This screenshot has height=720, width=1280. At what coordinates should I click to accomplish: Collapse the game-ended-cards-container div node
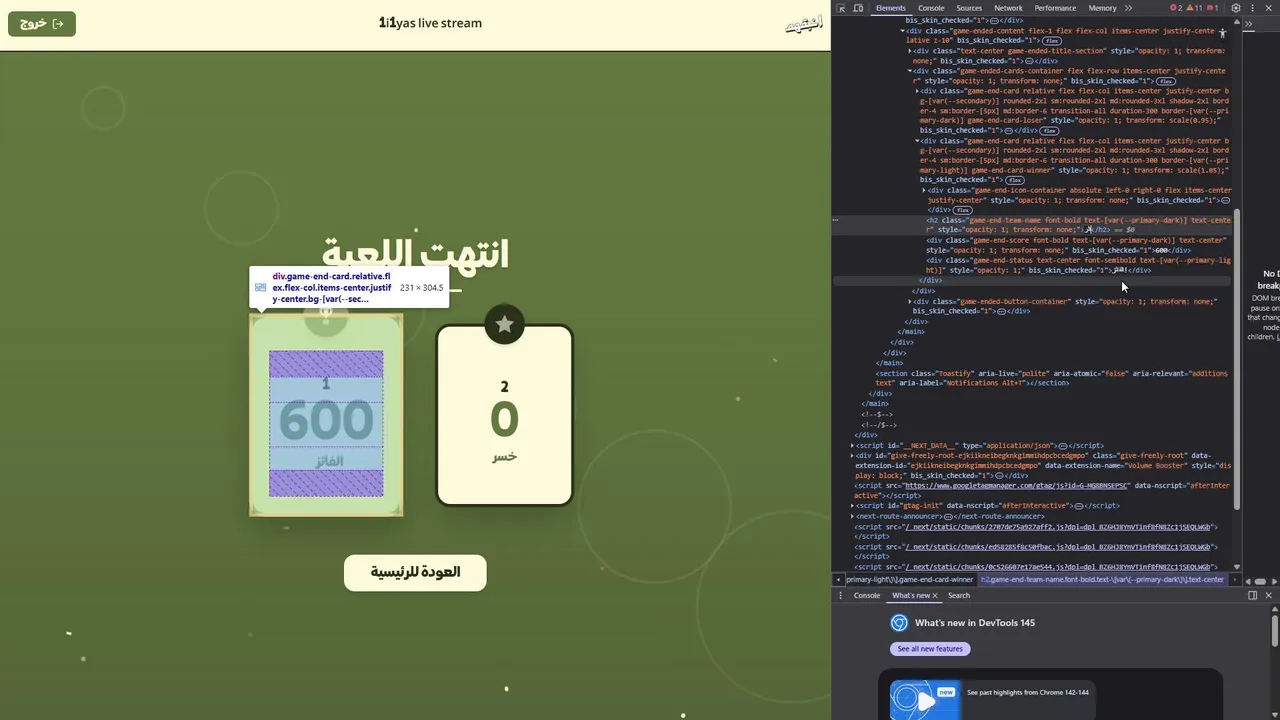(910, 71)
